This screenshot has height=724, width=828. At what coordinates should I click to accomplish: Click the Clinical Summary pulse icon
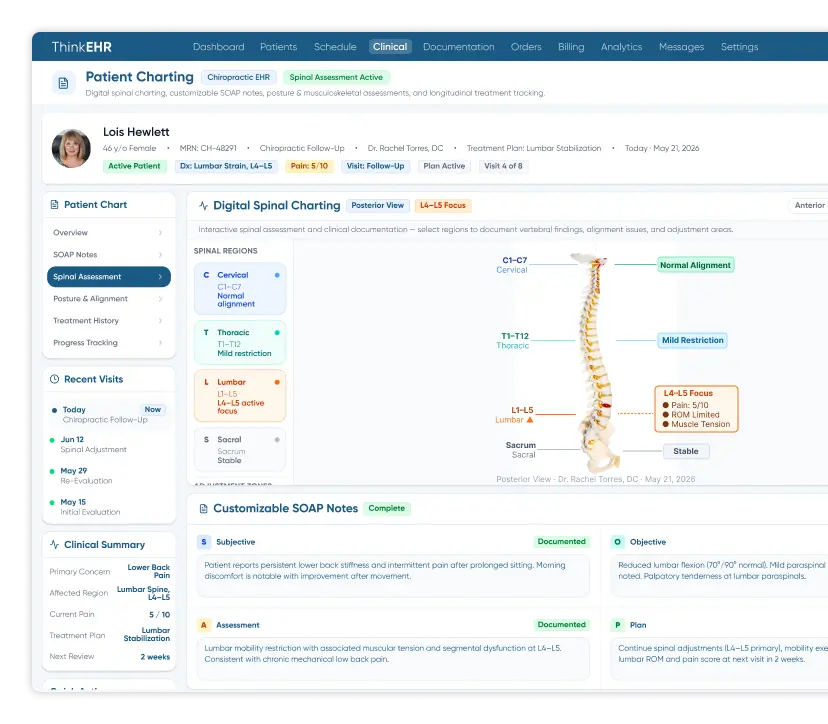54,544
